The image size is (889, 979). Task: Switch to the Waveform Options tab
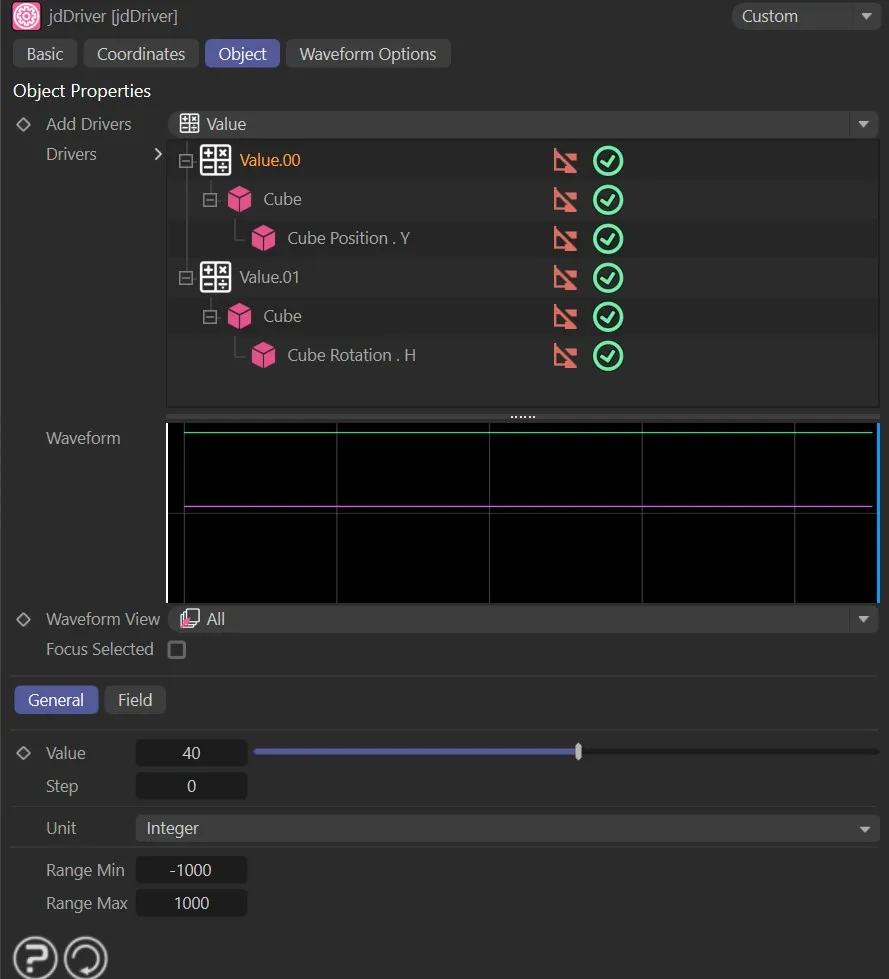[x=368, y=53]
